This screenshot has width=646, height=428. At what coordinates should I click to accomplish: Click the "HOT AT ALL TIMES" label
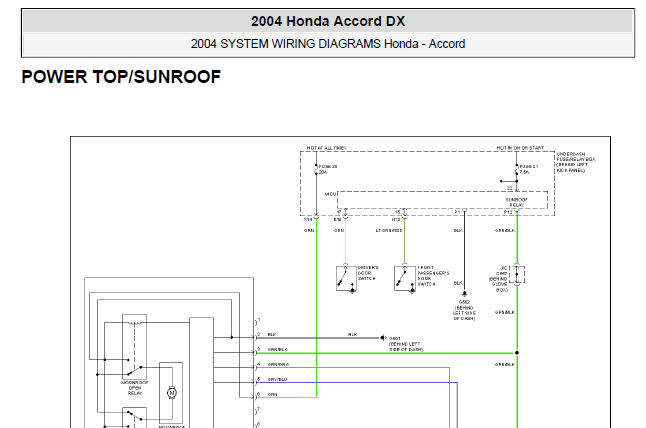326,147
